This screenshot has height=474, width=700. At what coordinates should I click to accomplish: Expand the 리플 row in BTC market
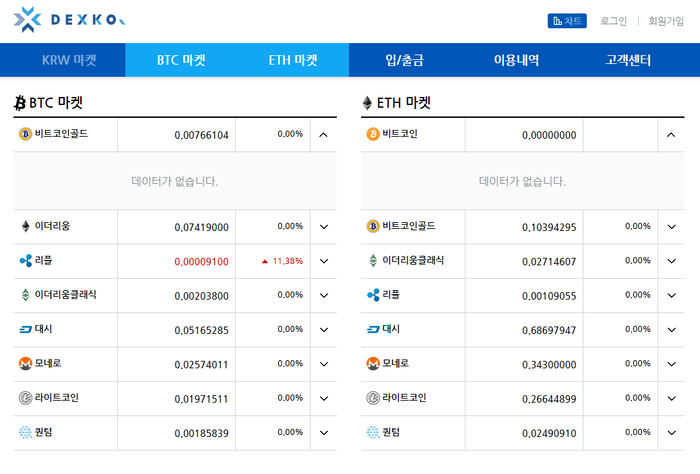pyautogui.click(x=324, y=261)
